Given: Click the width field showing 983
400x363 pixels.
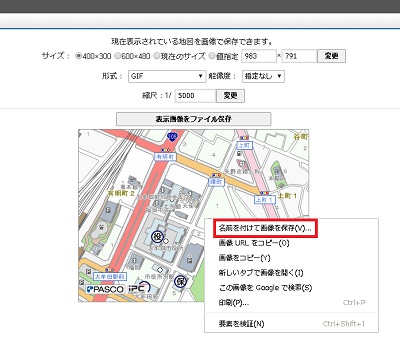Looking at the screenshot, I should (x=259, y=56).
